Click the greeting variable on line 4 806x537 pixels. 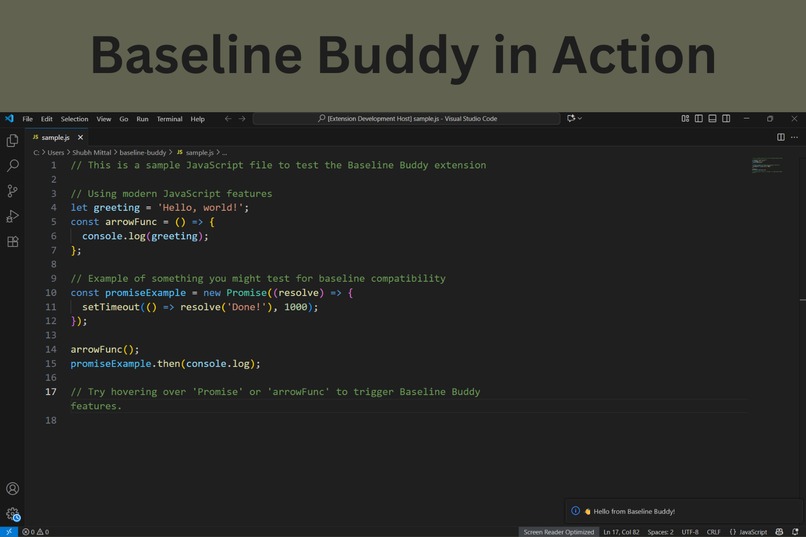coord(116,208)
